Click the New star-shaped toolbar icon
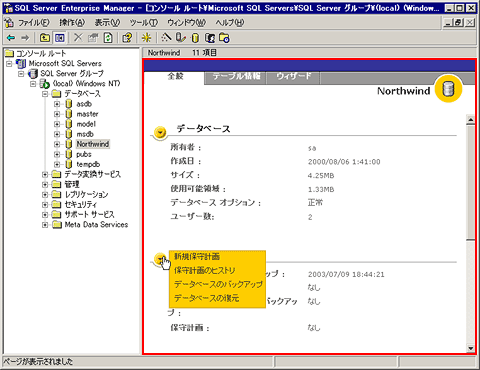Image resolution: width=480 pixels, height=370 pixels. (146, 38)
